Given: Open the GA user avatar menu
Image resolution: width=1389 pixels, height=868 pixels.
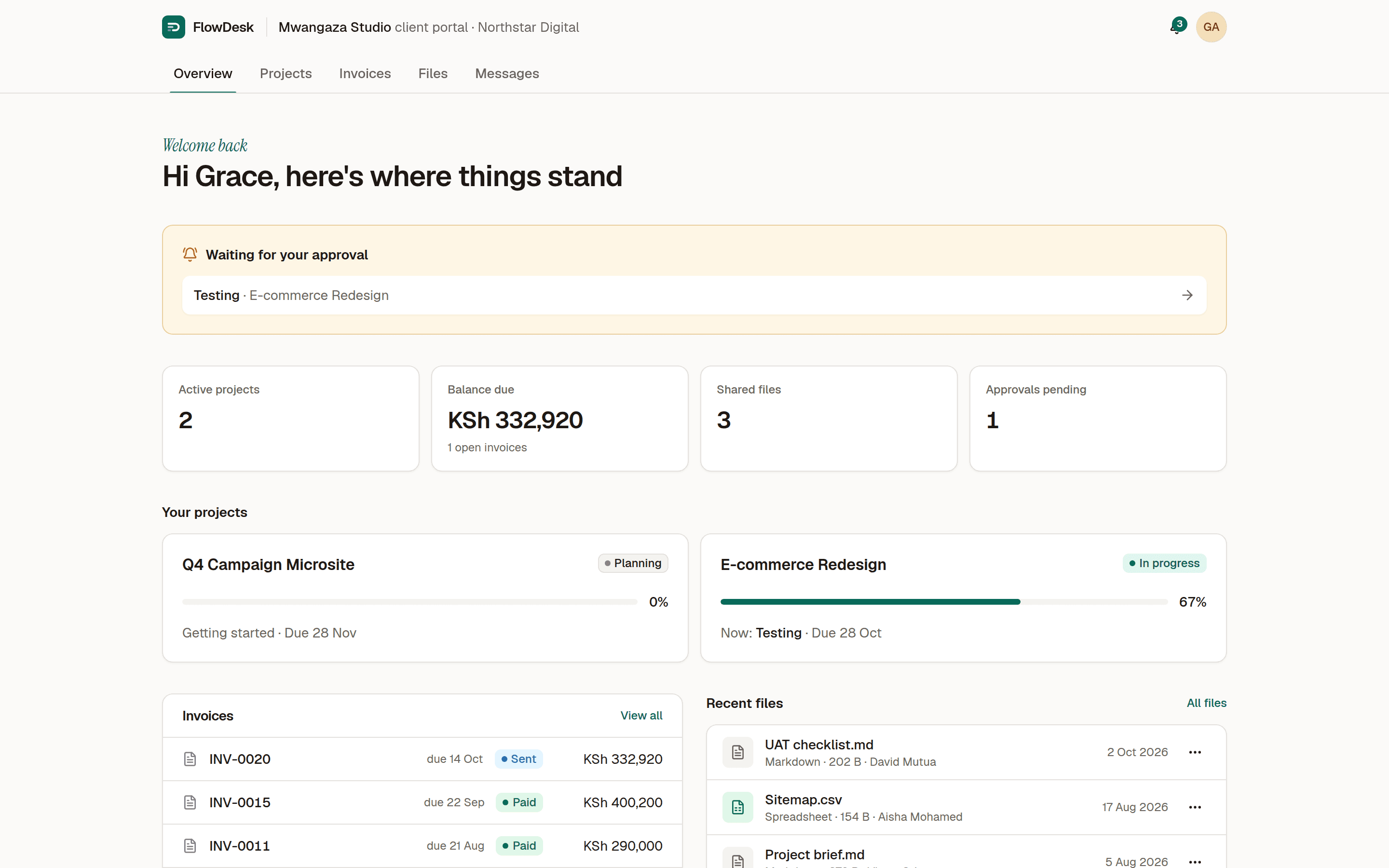Looking at the screenshot, I should [1211, 27].
